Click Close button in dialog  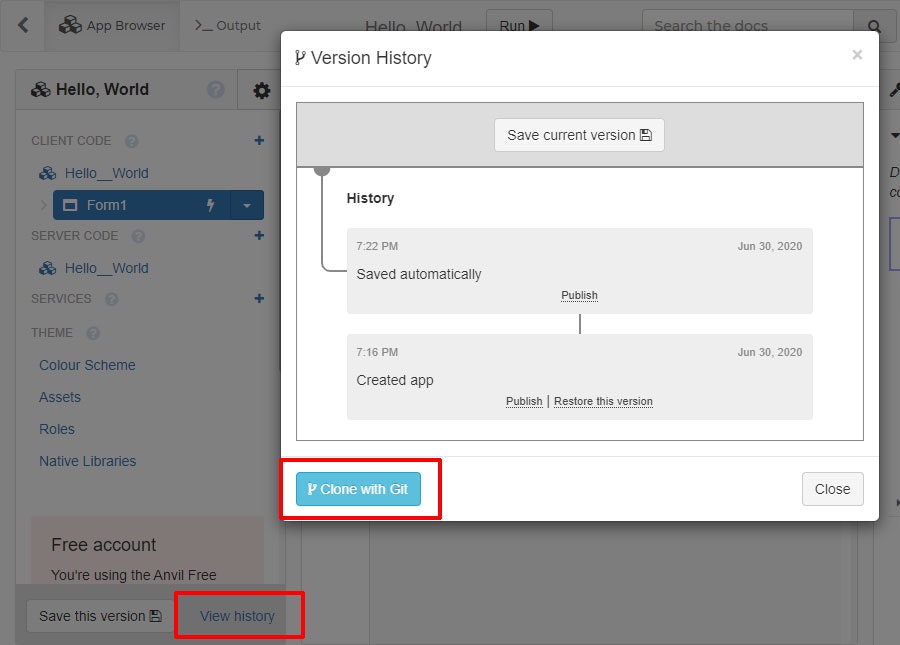(x=832, y=489)
